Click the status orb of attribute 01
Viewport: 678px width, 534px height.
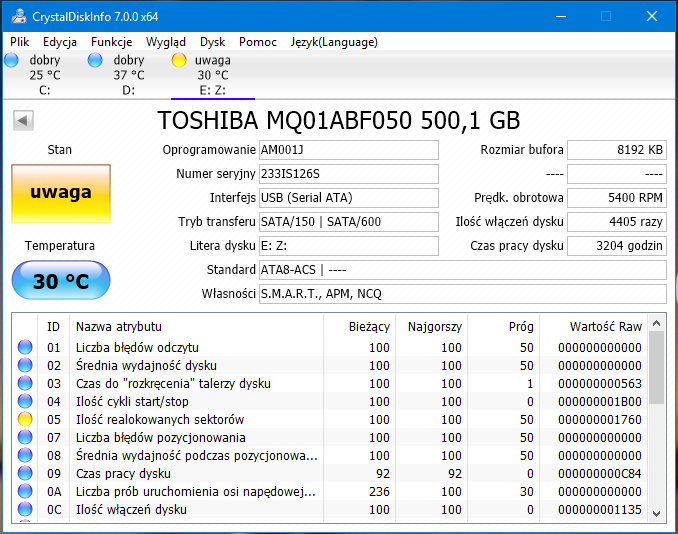[x=25, y=347]
